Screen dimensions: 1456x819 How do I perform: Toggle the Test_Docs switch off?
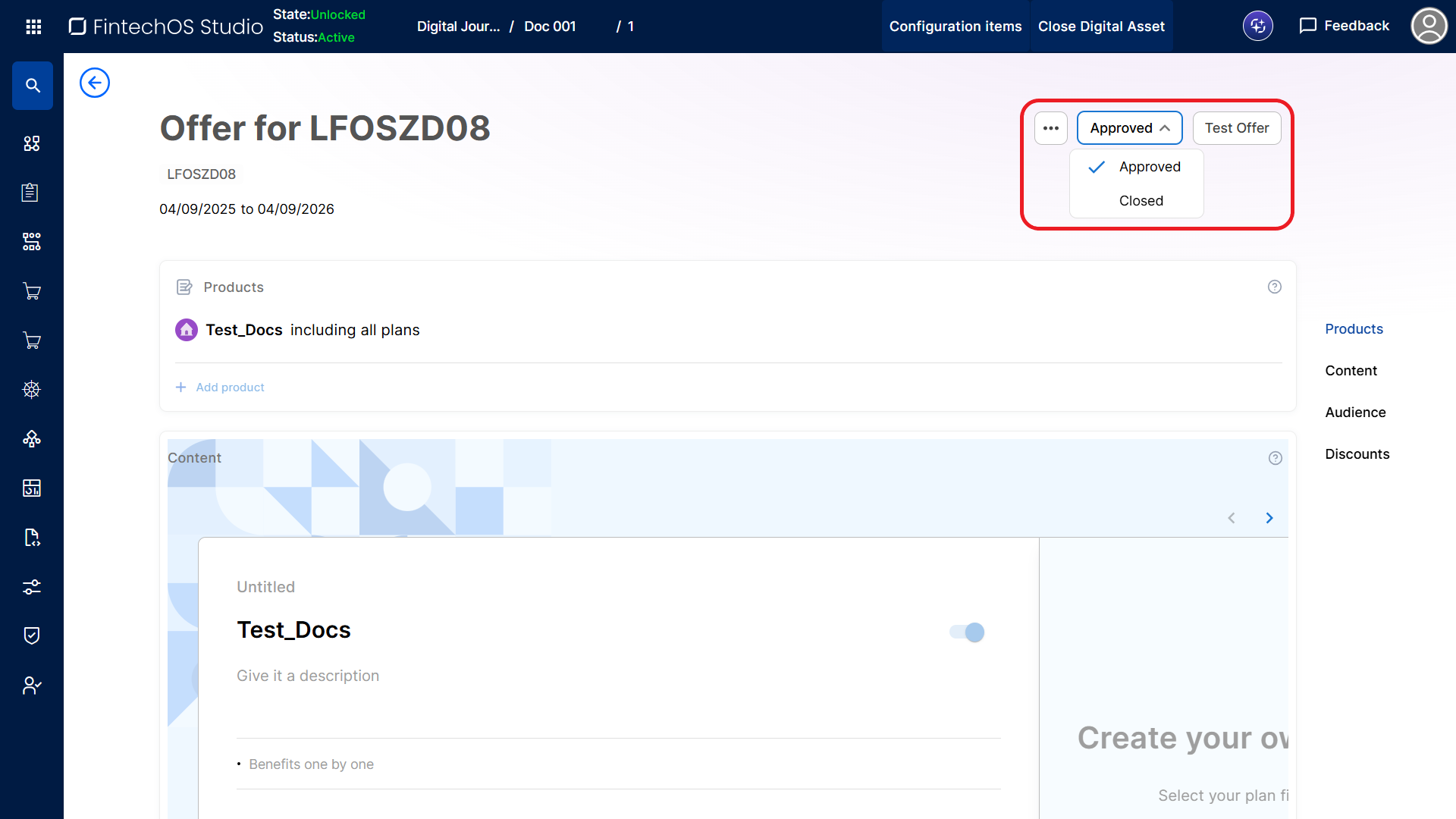click(x=967, y=632)
